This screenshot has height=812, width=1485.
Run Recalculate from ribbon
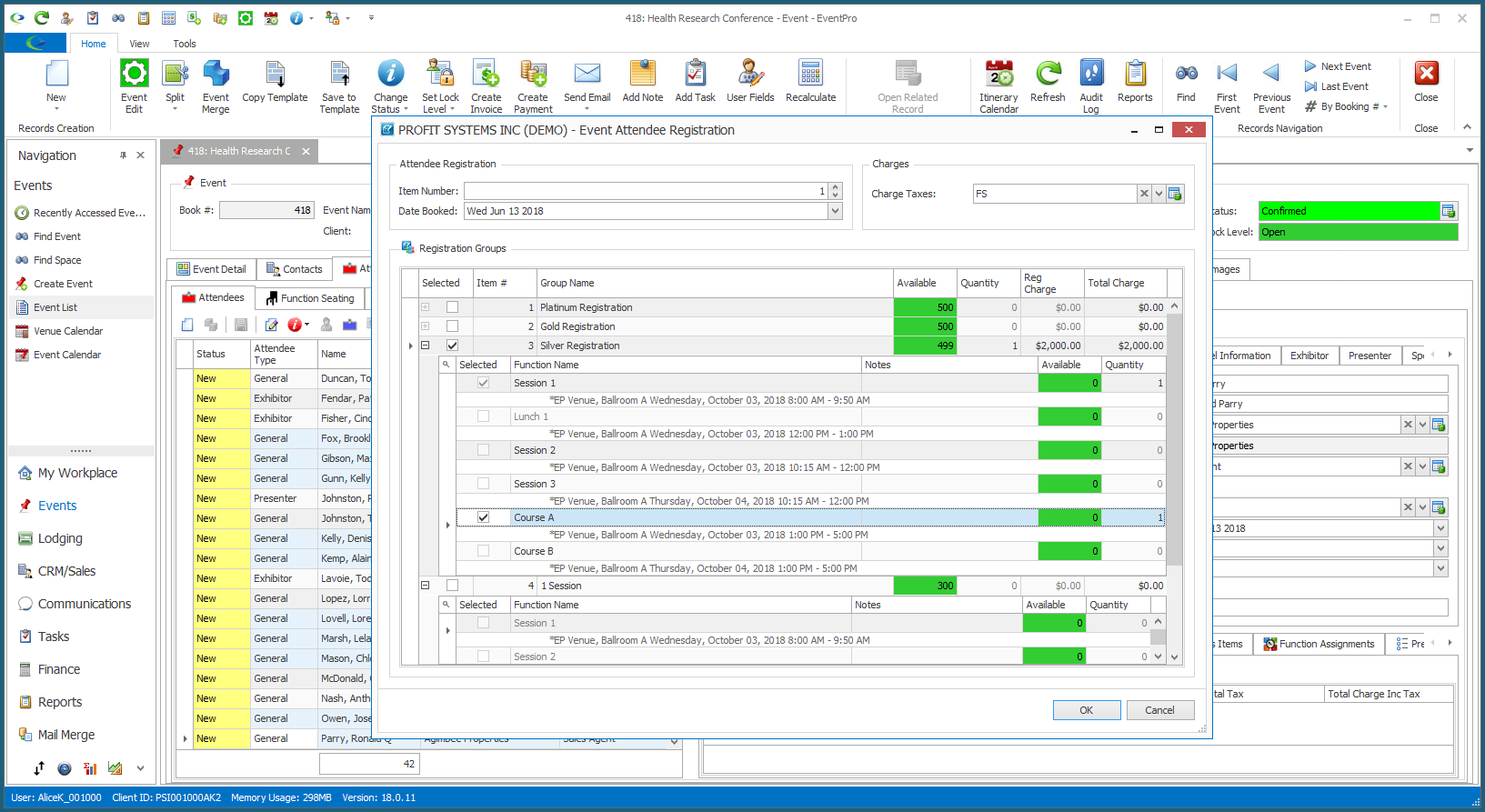tap(810, 82)
